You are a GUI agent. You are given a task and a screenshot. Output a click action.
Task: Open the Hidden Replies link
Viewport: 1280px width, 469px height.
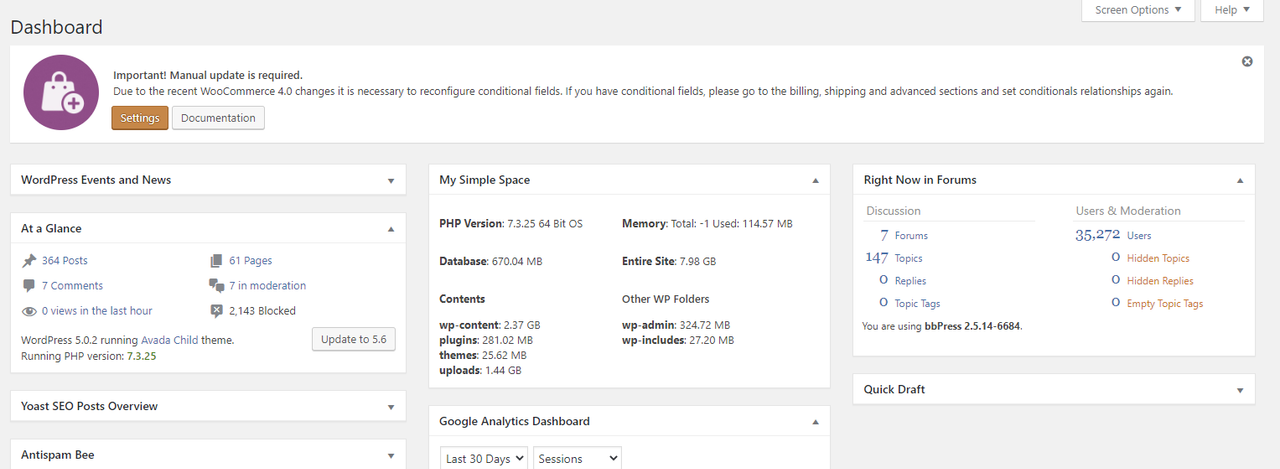pyautogui.click(x=1160, y=281)
